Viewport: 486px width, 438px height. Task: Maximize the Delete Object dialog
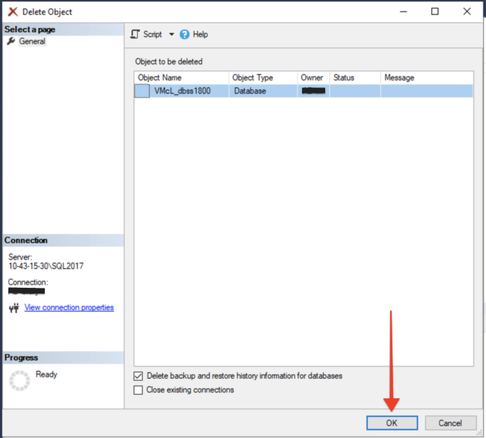point(435,12)
